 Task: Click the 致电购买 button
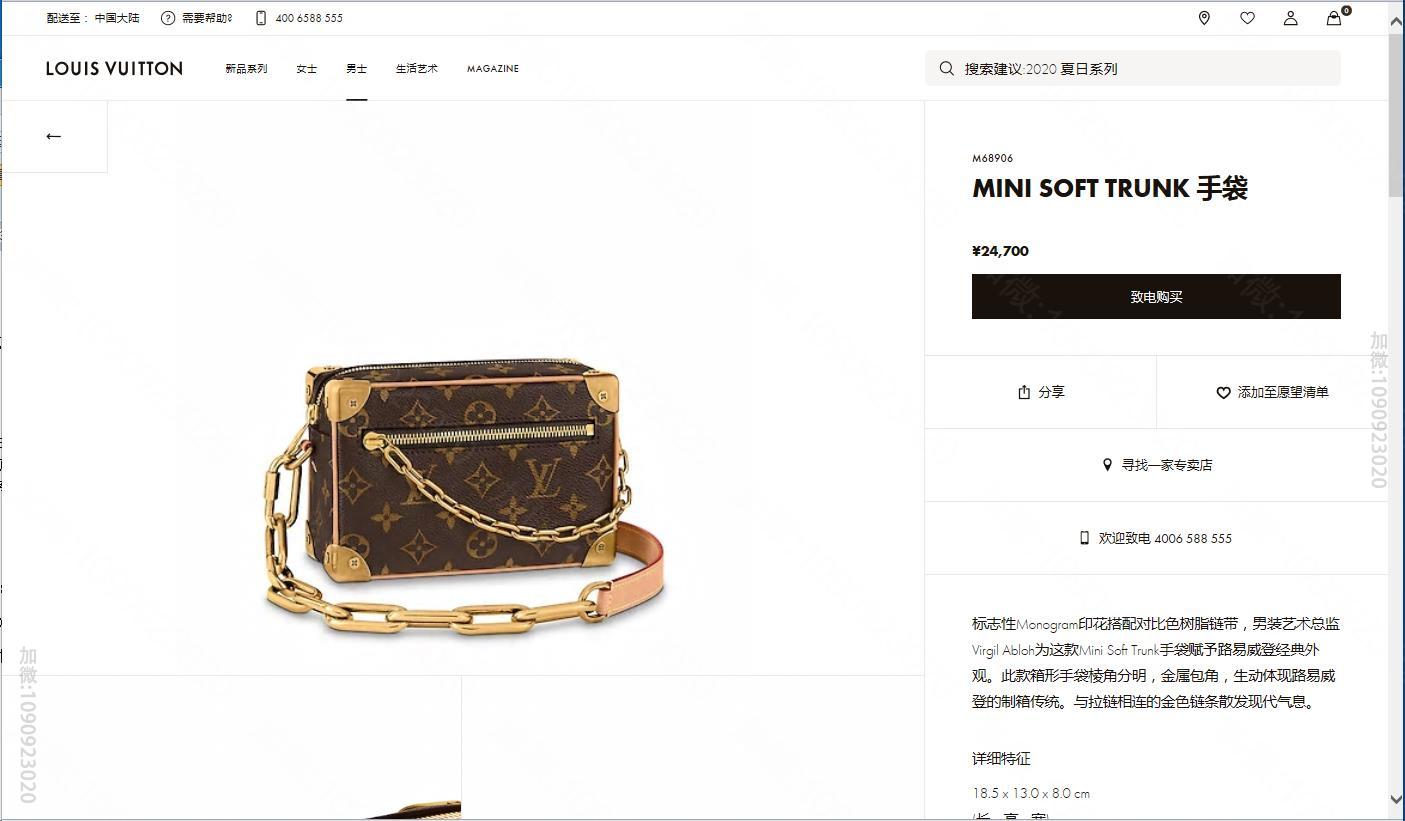click(x=1156, y=297)
